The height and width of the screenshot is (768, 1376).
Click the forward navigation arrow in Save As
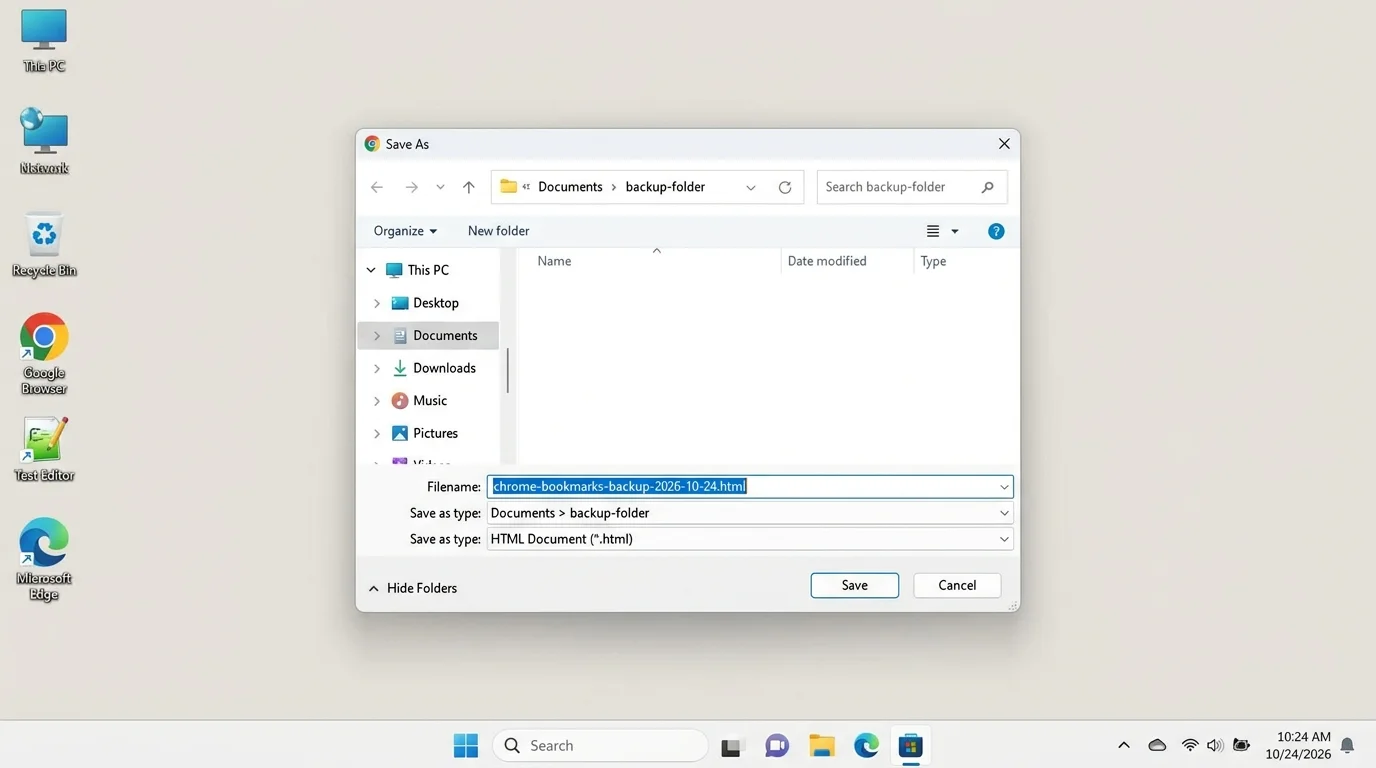pos(411,187)
